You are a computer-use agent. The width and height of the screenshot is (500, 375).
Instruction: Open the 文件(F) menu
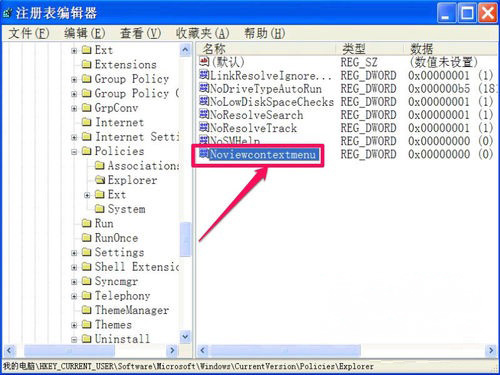click(29, 33)
